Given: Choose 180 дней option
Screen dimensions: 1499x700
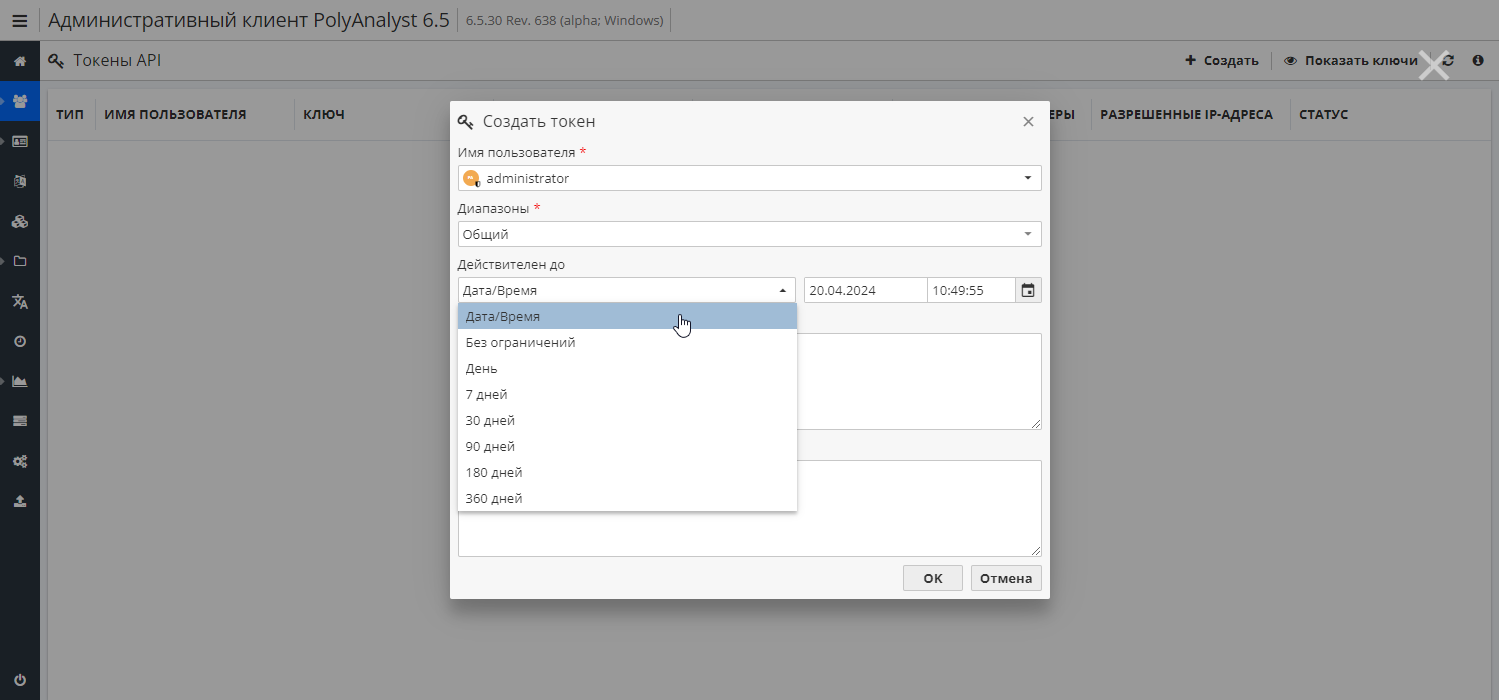Looking at the screenshot, I should pos(627,472).
